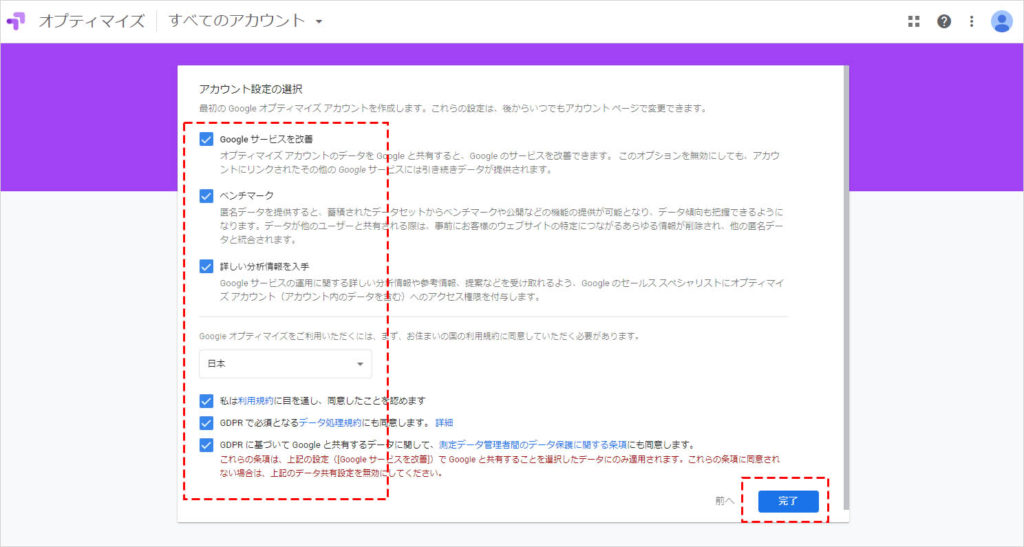Toggle the GDPR データ処理規約 agreement checkbox
Screen dimensions: 1024x547
(207, 422)
